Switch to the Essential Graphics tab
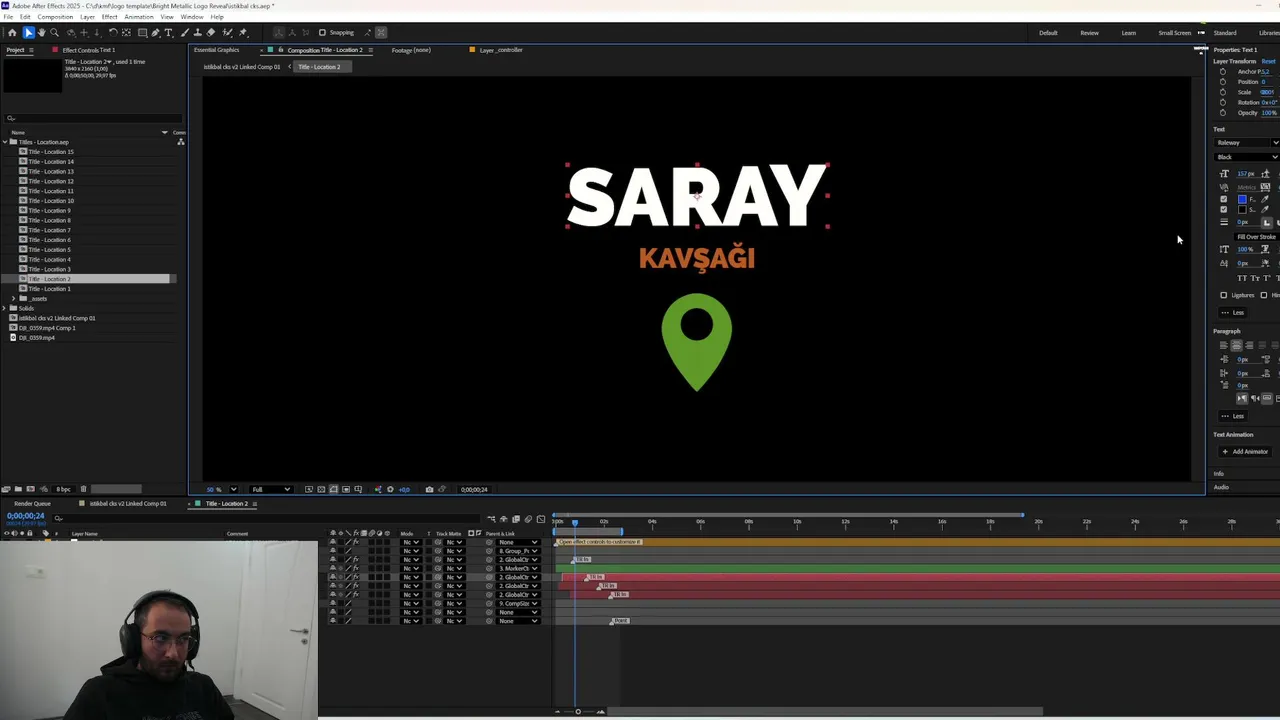The image size is (1280, 720). click(216, 50)
